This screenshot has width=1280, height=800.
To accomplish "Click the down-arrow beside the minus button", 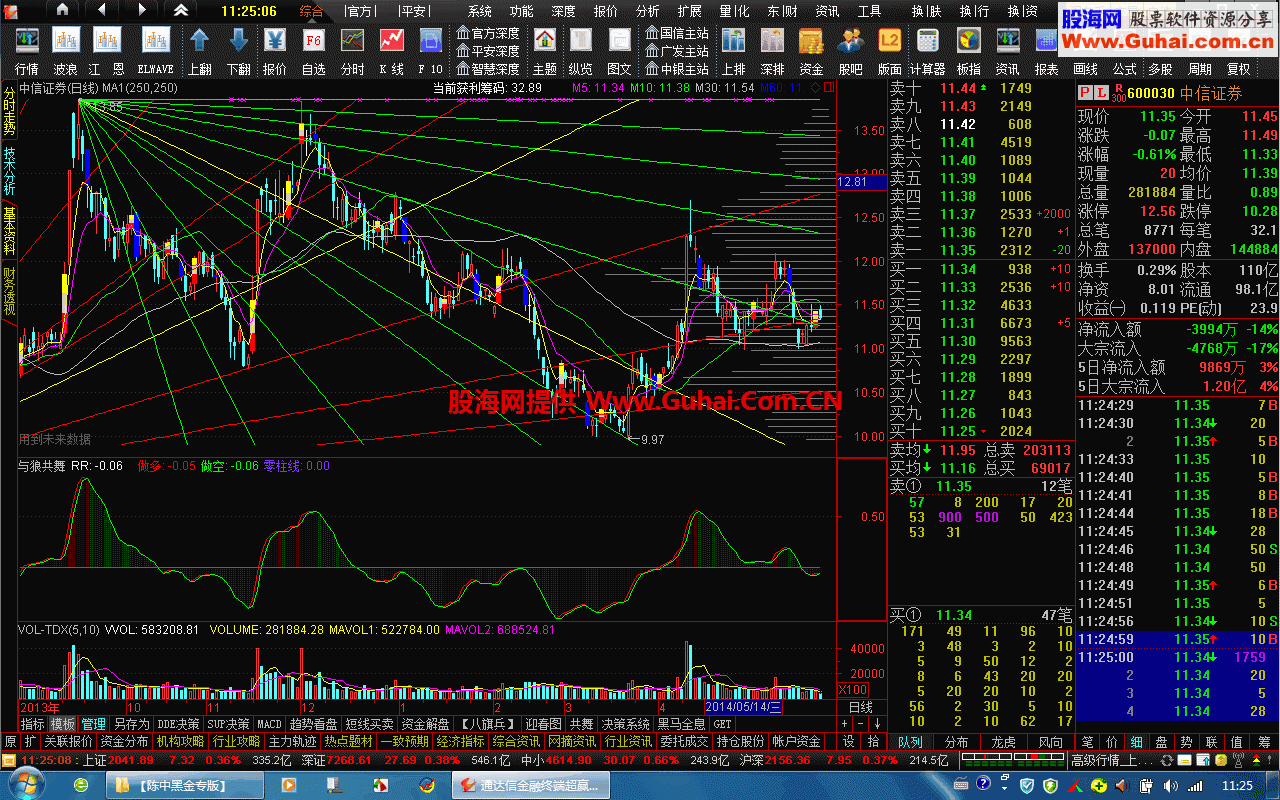I will coord(877,723).
